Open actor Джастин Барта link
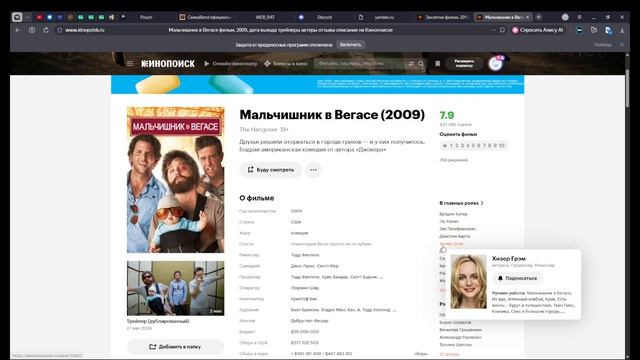This screenshot has height=360, width=640. pyautogui.click(x=454, y=236)
